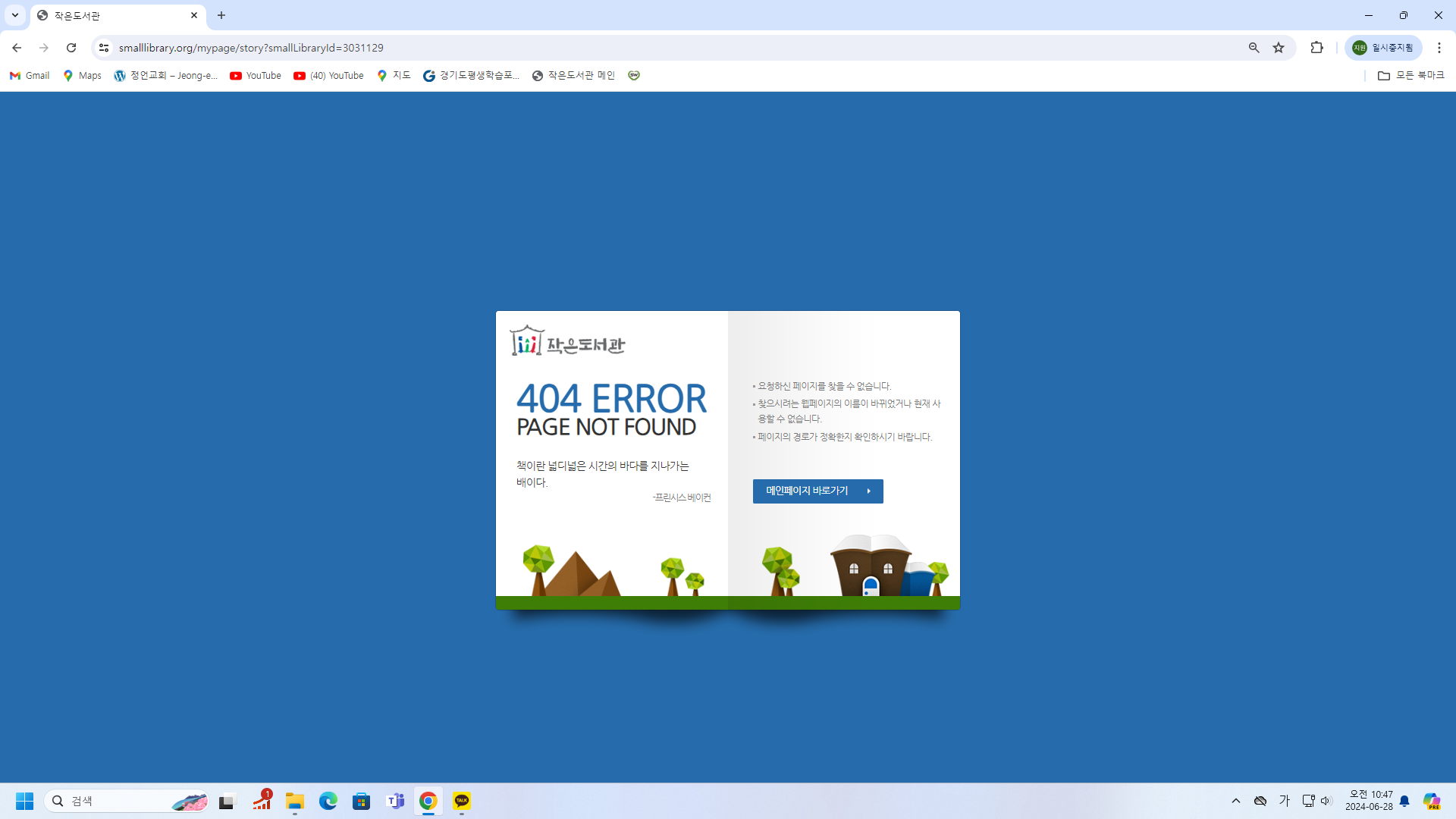1456x819 pixels.
Task: Bookmark this page with the star icon
Action: (x=1279, y=48)
